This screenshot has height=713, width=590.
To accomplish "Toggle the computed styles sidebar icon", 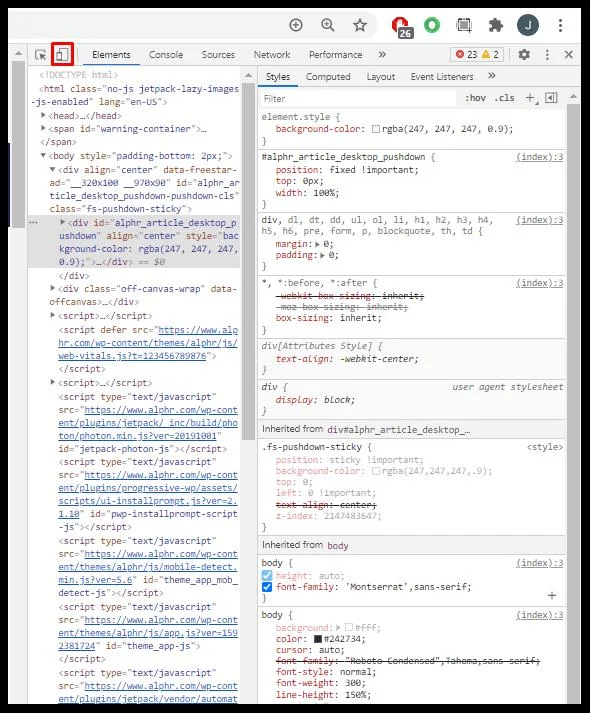I will click(551, 98).
